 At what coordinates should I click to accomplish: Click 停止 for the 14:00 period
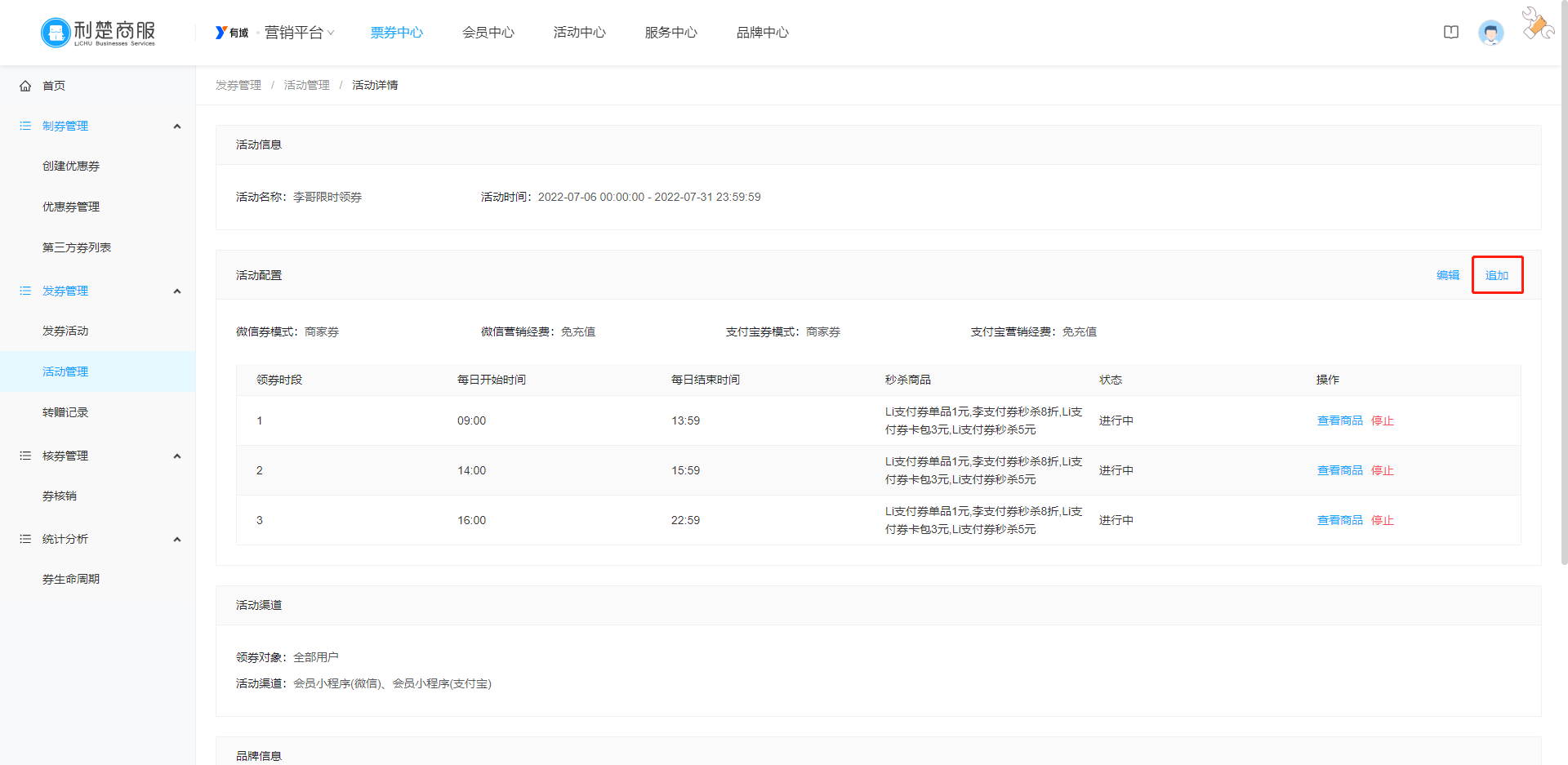coord(1383,470)
